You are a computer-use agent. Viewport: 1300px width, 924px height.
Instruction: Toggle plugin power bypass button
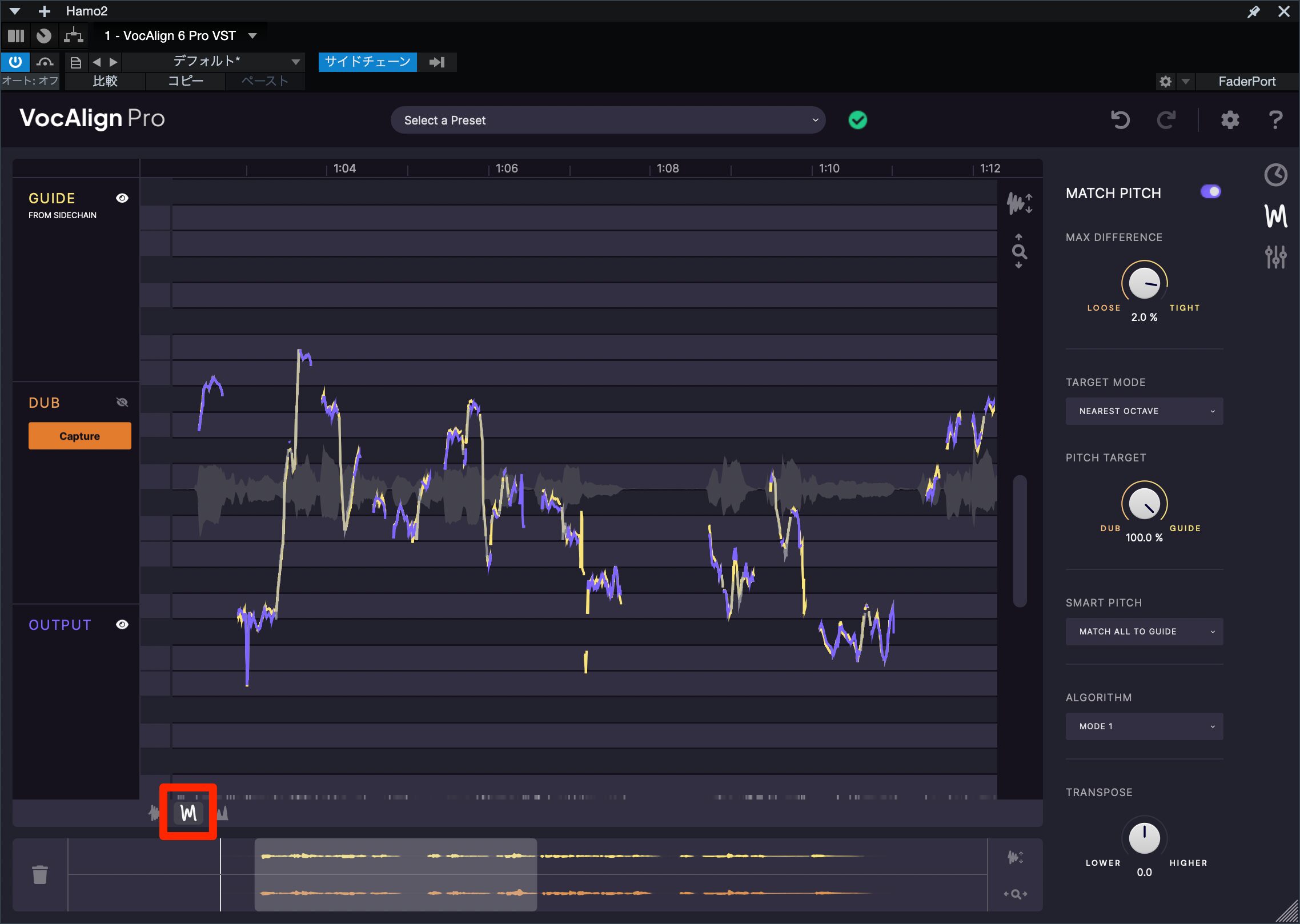click(x=15, y=62)
